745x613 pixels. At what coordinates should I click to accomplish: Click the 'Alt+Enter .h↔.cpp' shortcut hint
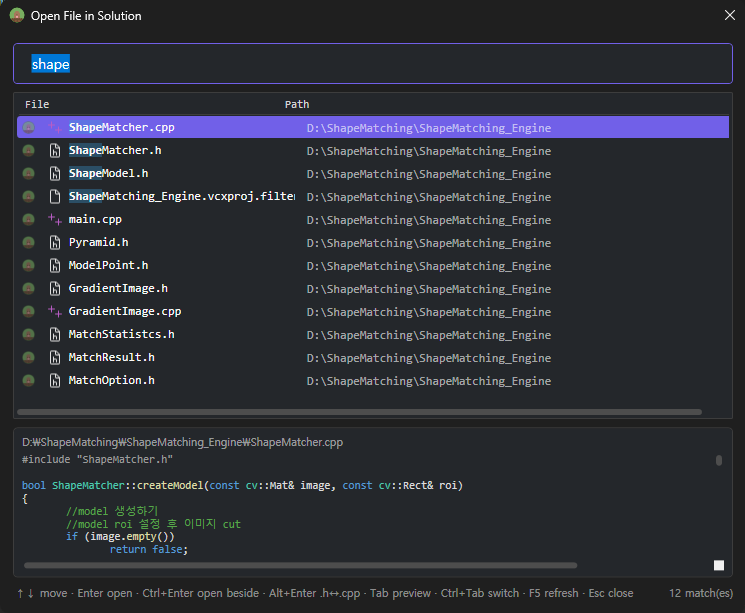click(315, 593)
